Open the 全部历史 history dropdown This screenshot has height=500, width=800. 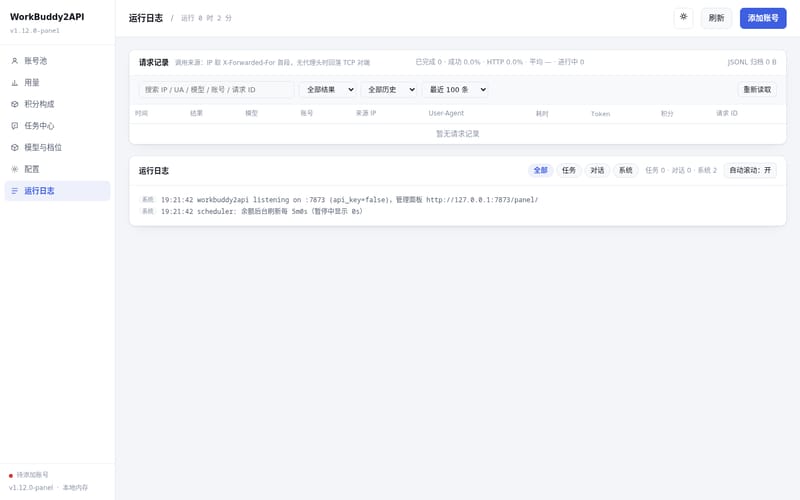coord(389,90)
